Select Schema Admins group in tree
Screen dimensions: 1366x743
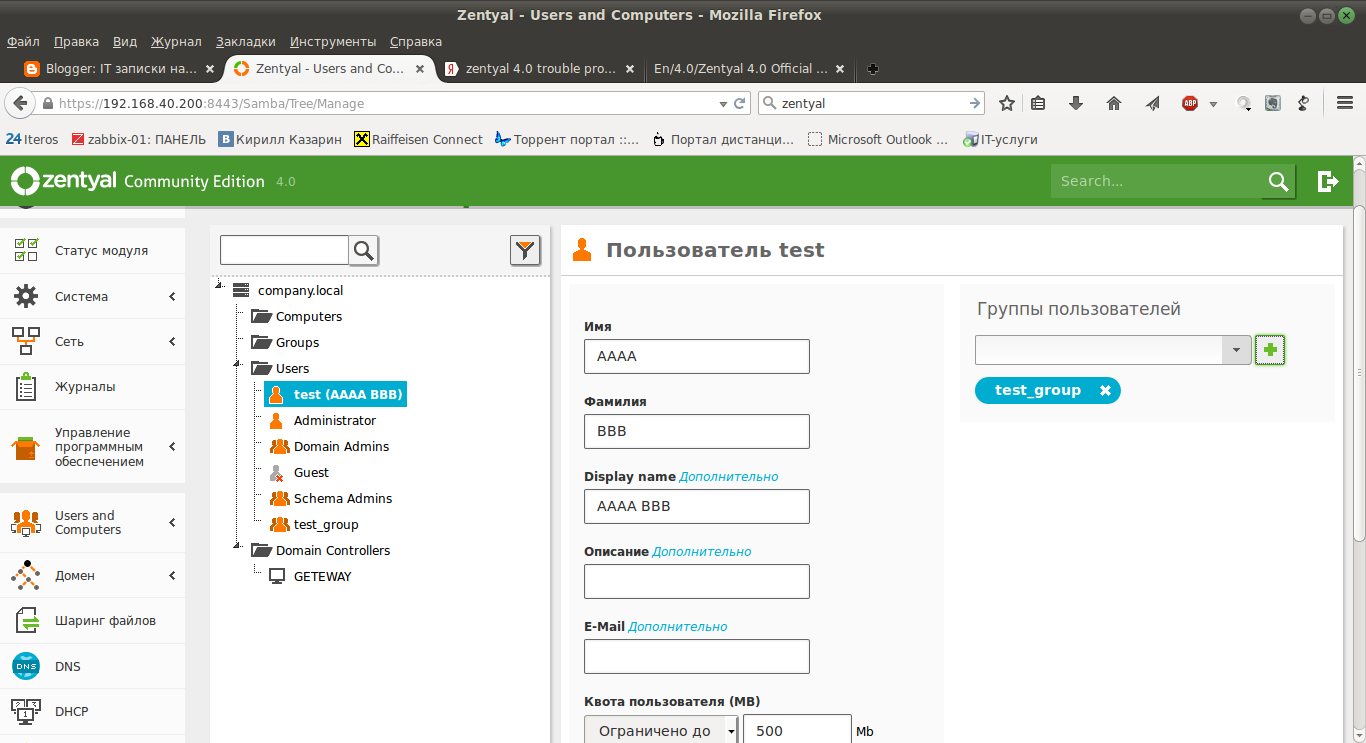tap(342, 499)
